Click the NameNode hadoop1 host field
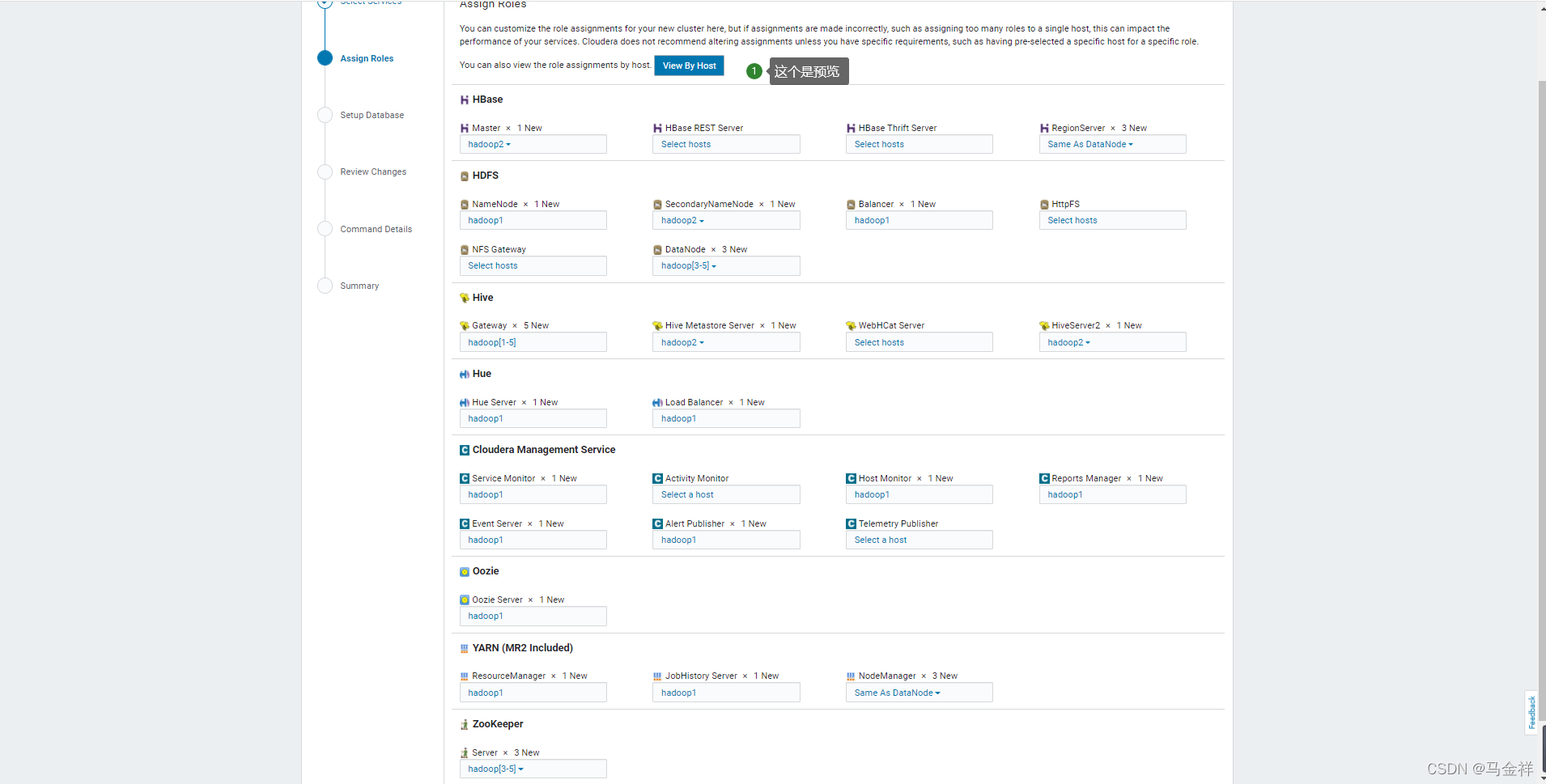The width and height of the screenshot is (1546, 784). click(533, 220)
